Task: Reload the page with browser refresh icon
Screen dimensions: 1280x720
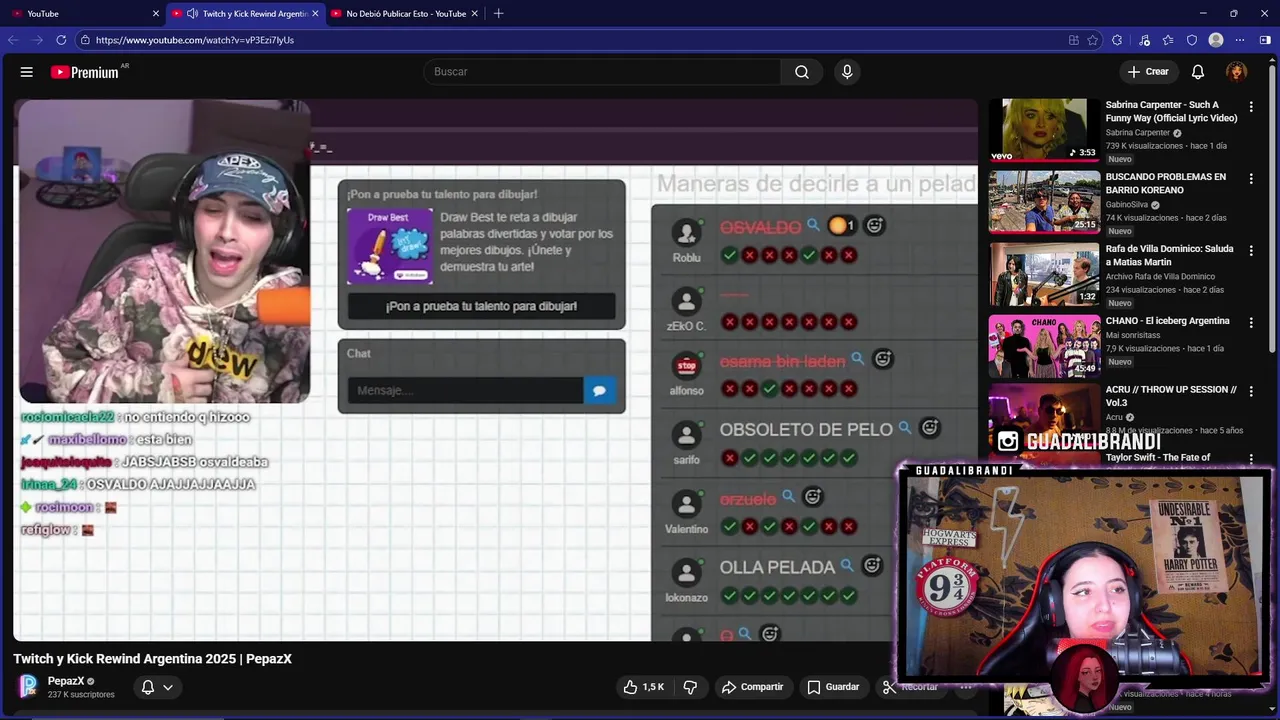Action: (x=61, y=40)
